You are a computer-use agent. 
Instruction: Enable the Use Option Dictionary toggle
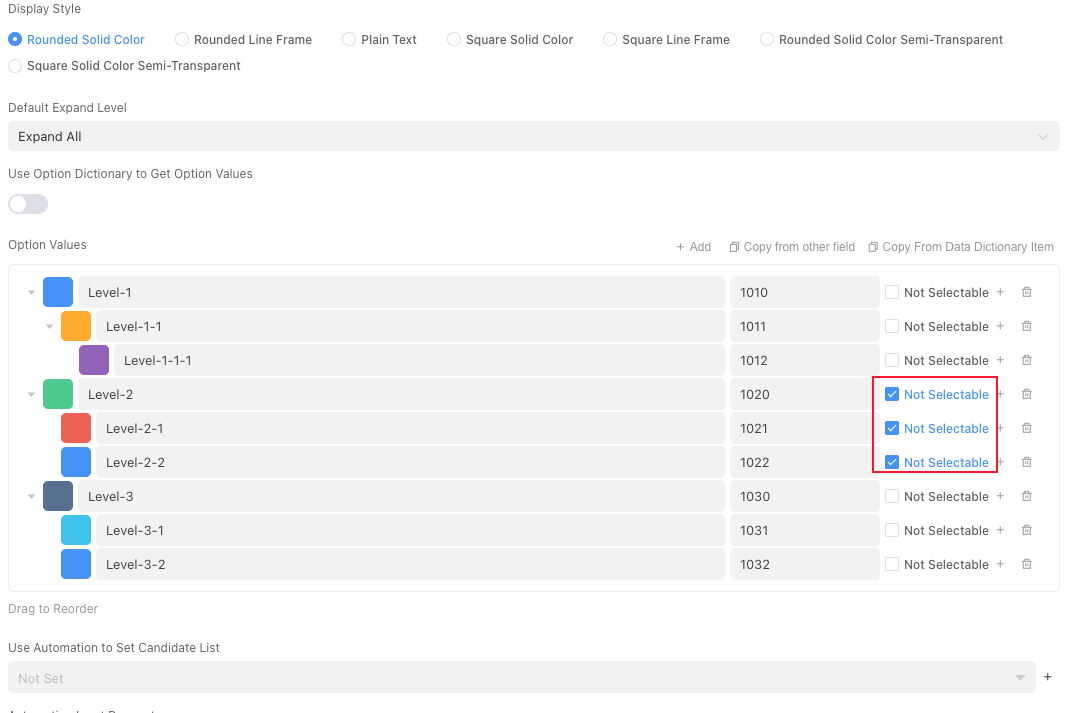[28, 204]
